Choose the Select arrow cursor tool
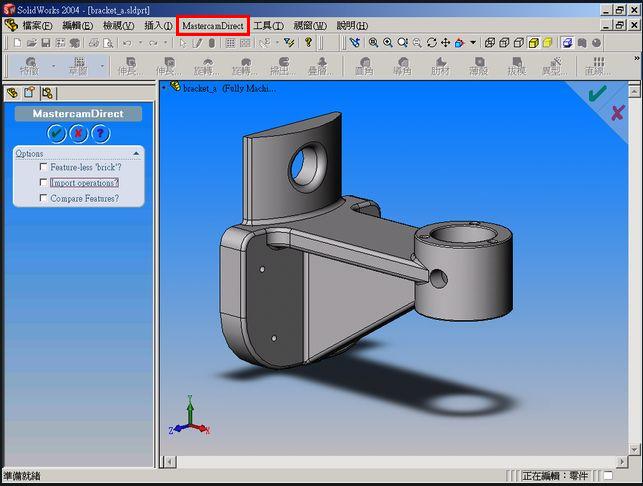 point(183,43)
